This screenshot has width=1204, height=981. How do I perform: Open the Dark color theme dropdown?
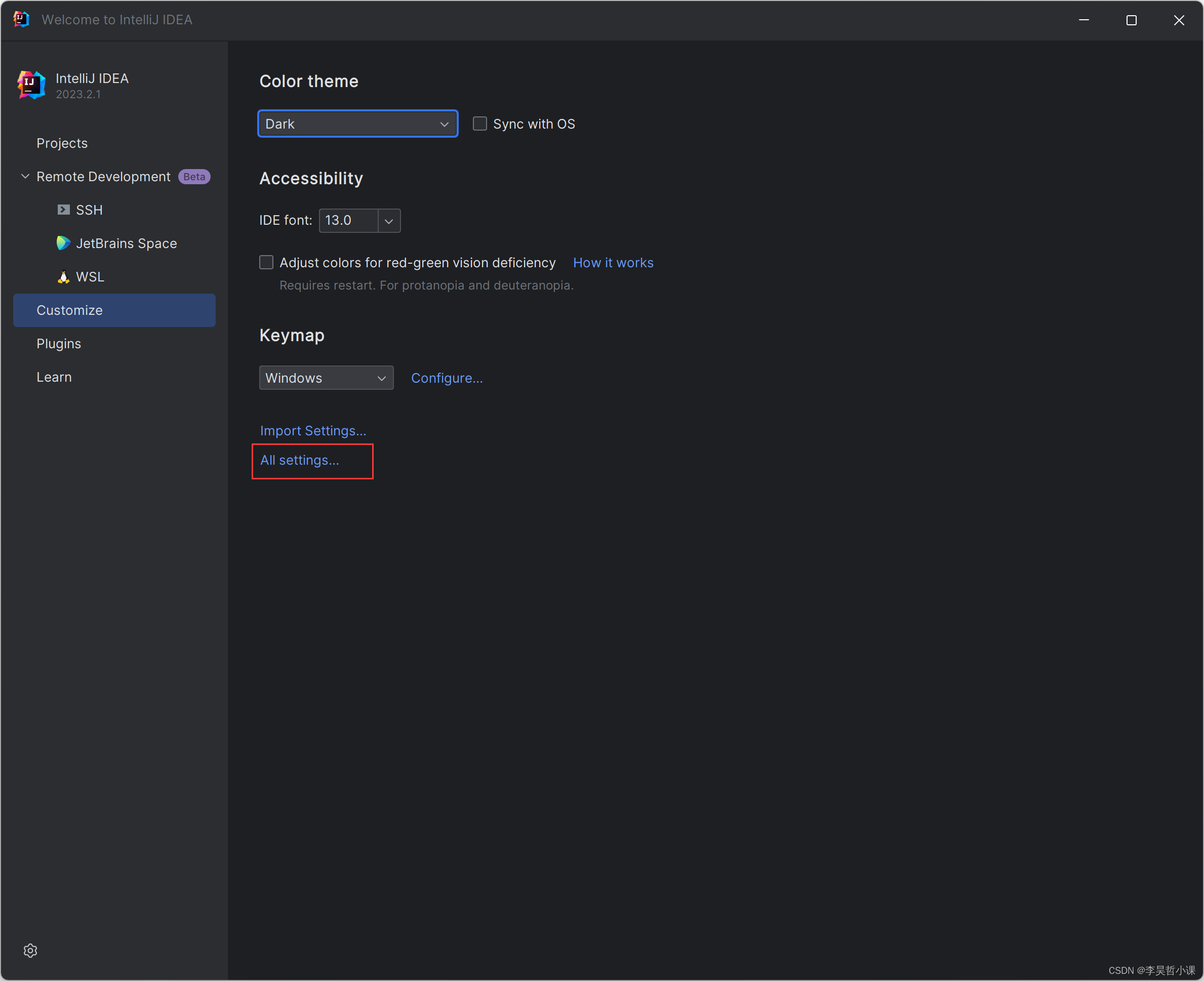(x=358, y=124)
